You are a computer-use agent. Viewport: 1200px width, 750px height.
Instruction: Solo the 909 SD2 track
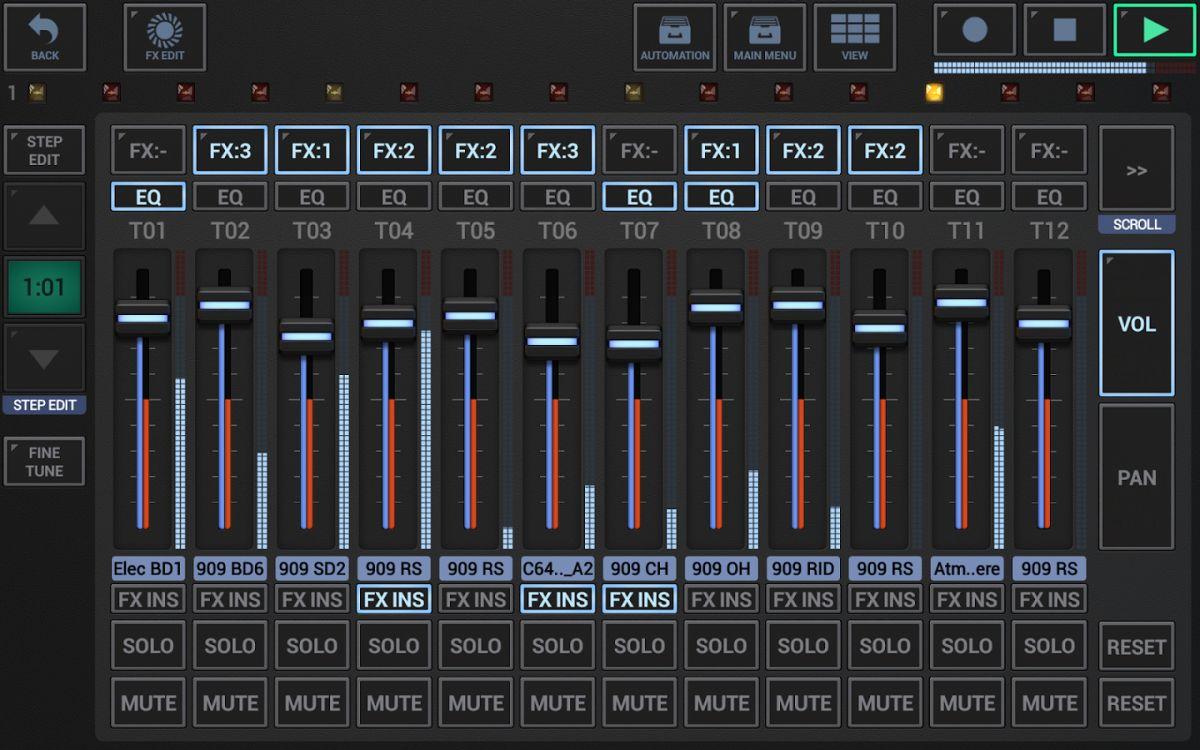click(x=312, y=646)
